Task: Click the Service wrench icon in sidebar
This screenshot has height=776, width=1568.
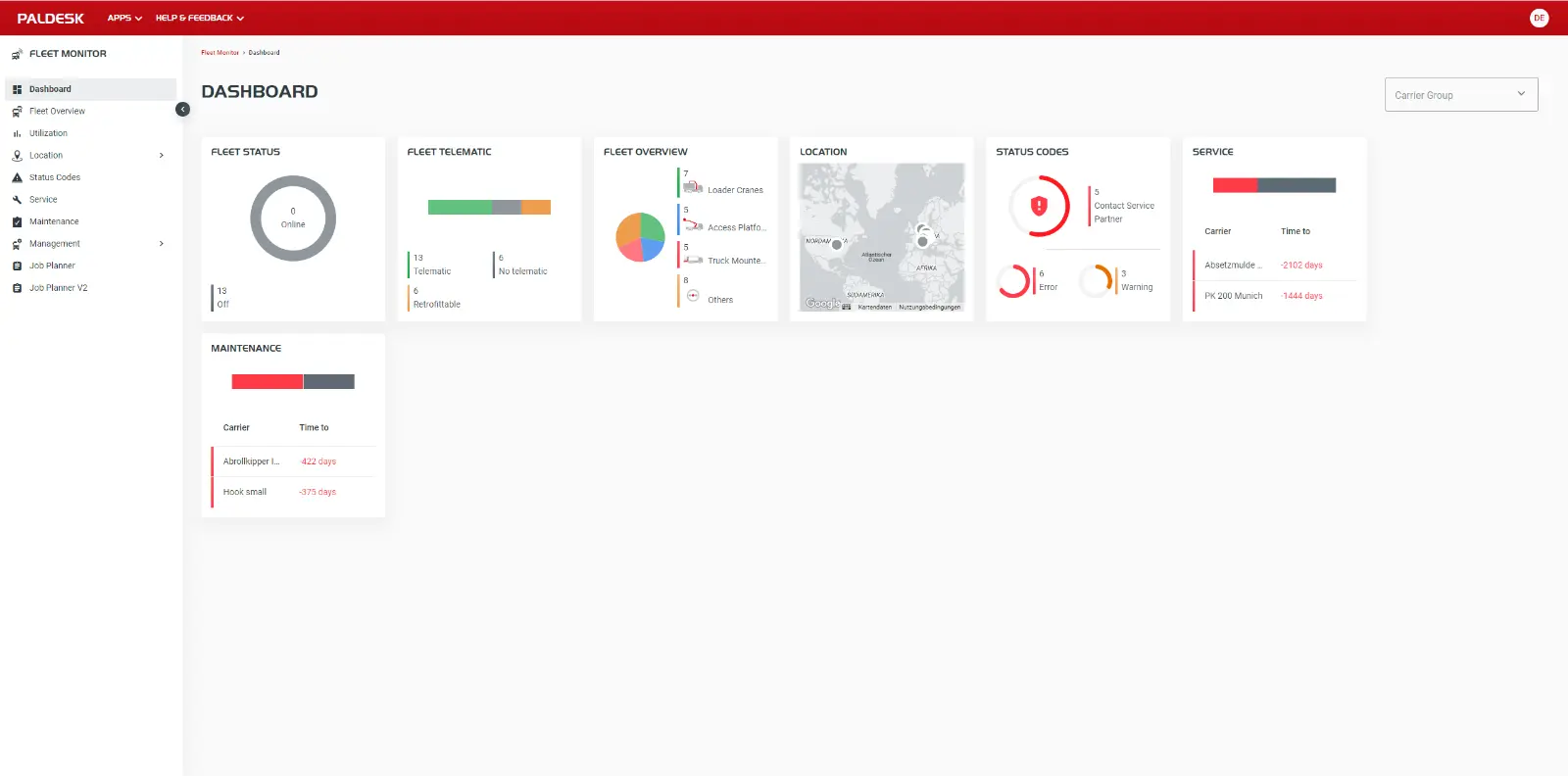Action: click(17, 200)
